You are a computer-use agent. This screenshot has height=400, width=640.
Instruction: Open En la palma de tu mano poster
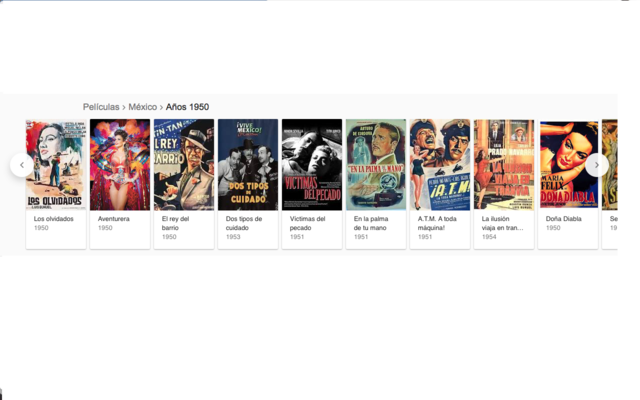tap(376, 165)
